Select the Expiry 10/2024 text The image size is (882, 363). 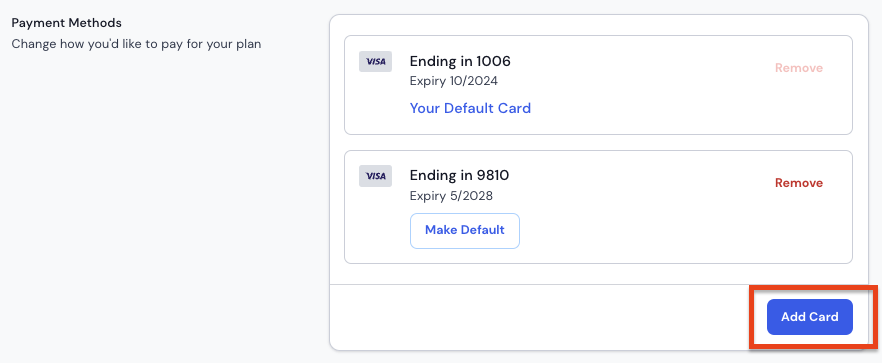coord(454,81)
